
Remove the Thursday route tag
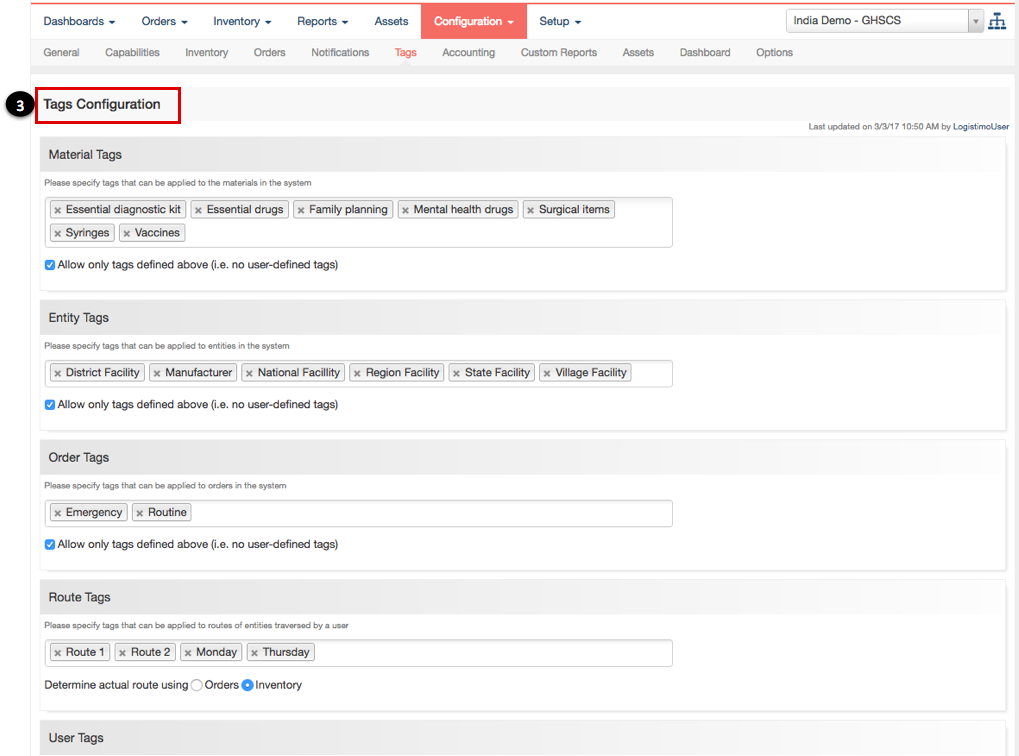[255, 653]
